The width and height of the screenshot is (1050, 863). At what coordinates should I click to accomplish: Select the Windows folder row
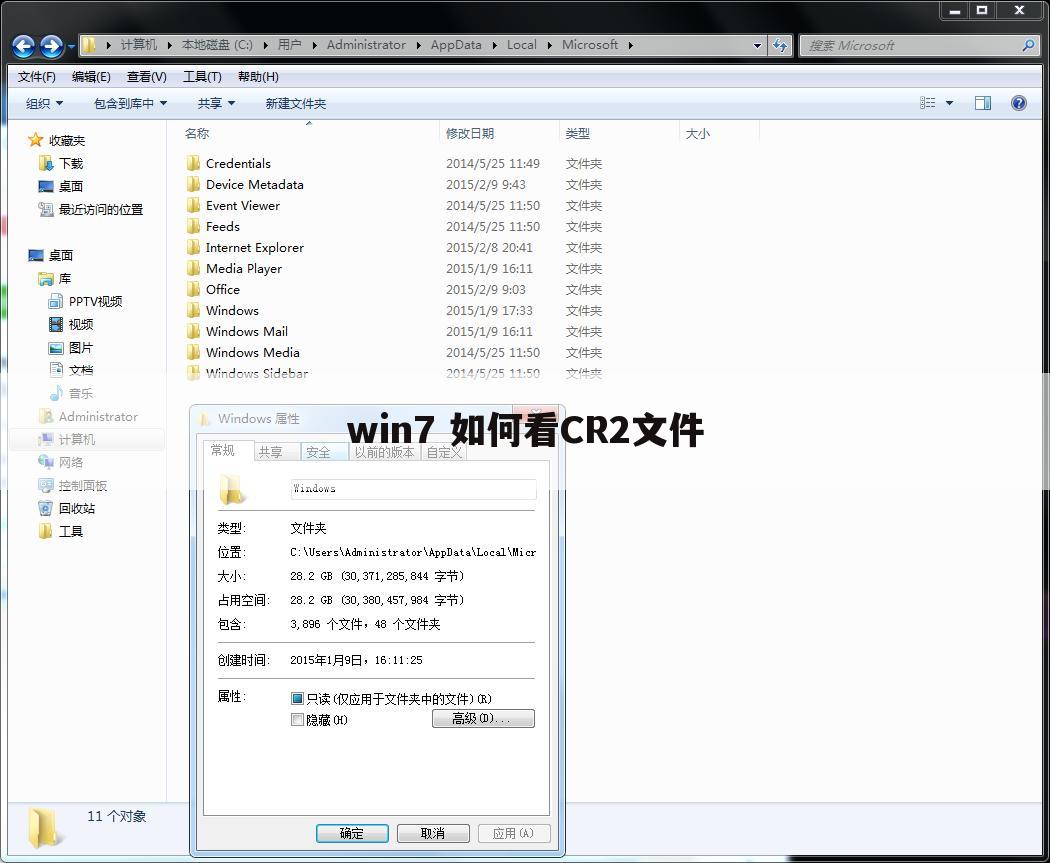[x=395, y=311]
